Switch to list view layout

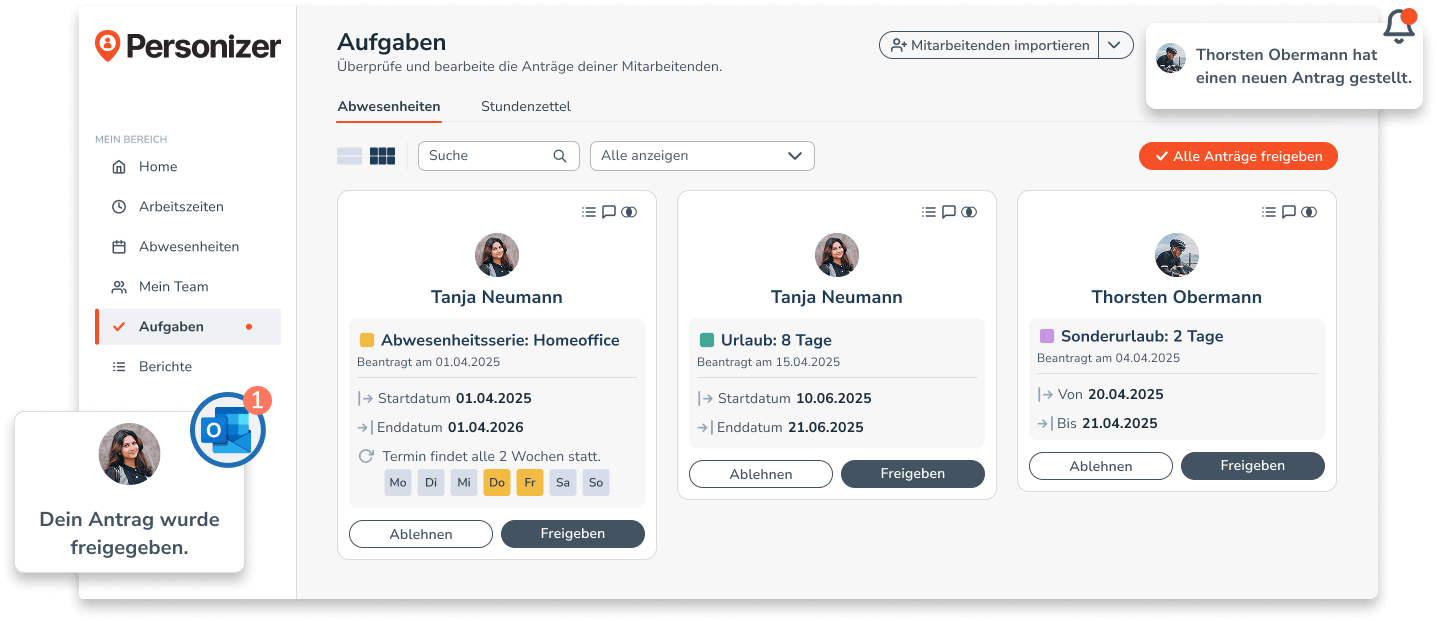point(349,156)
